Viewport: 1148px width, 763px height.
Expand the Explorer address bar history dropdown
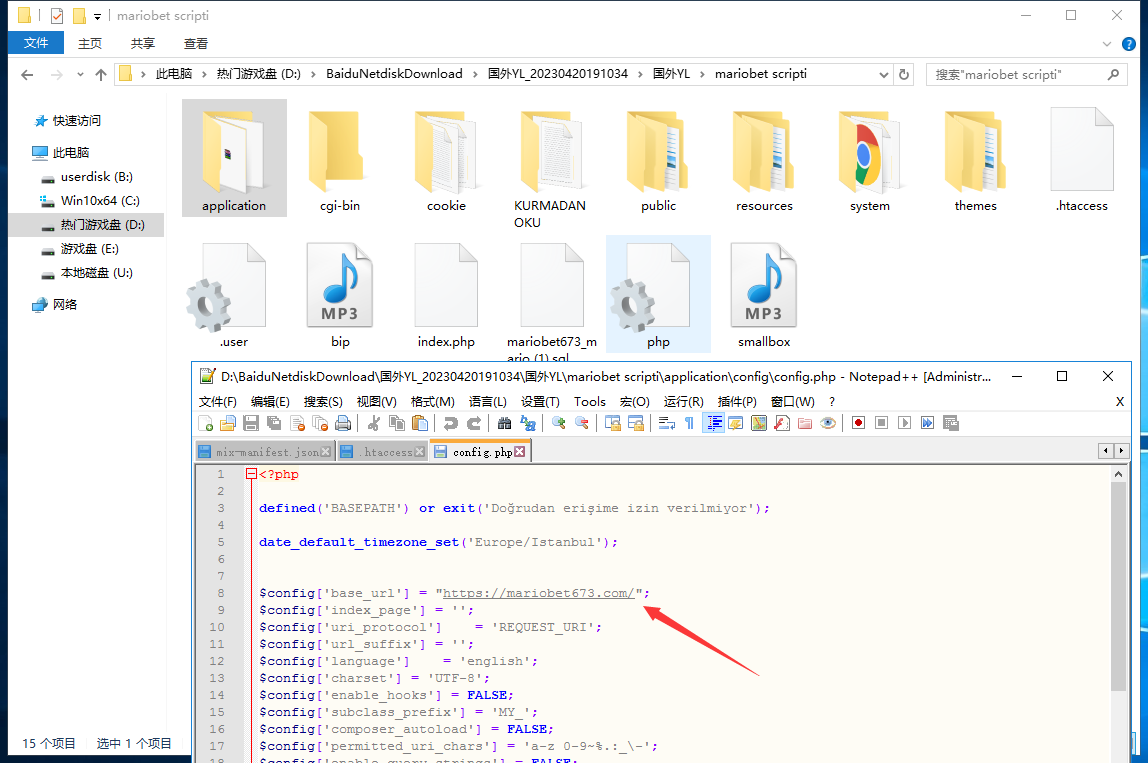[884, 74]
